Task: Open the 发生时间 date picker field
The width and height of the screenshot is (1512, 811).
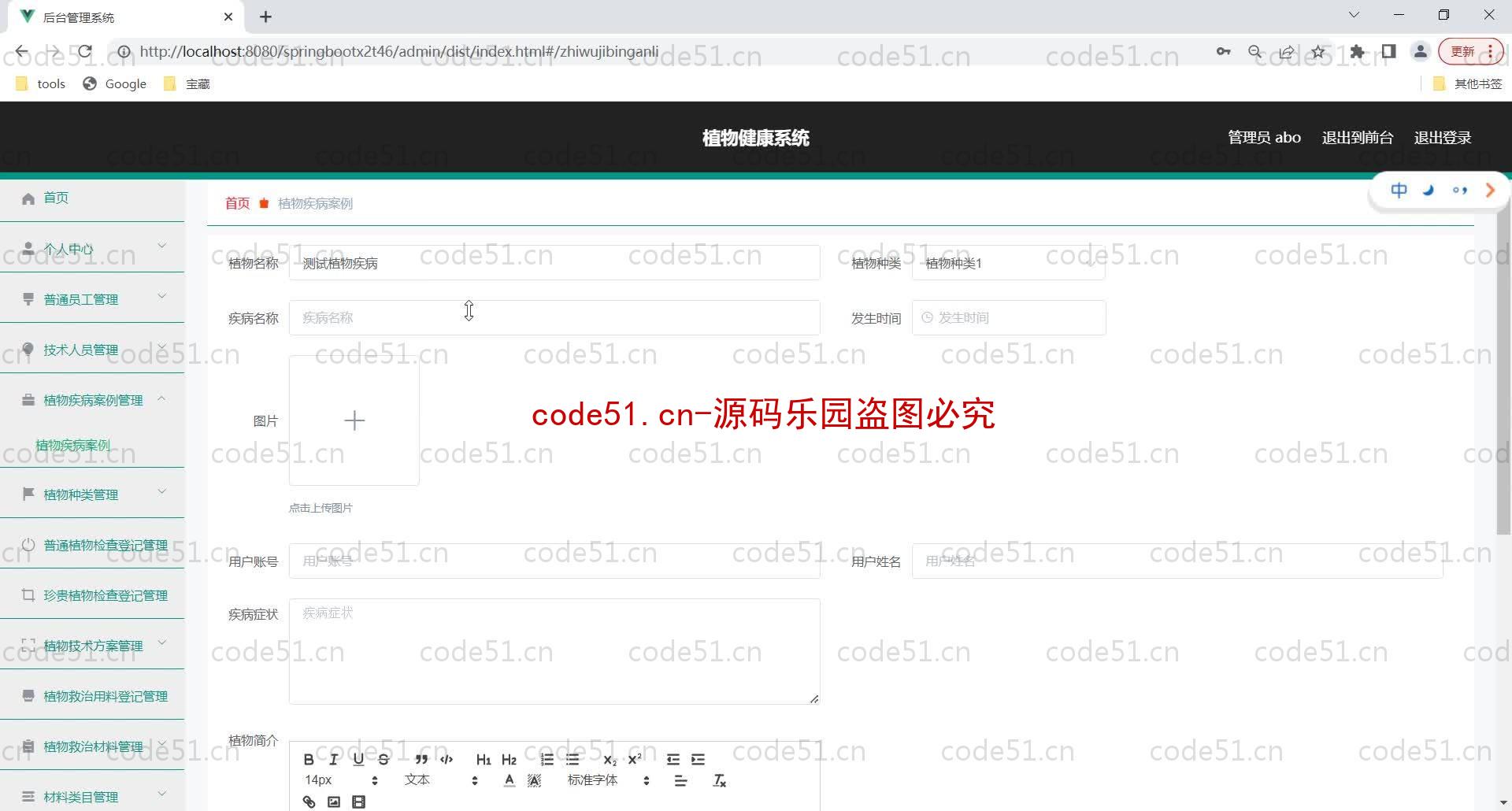Action: click(x=1009, y=317)
